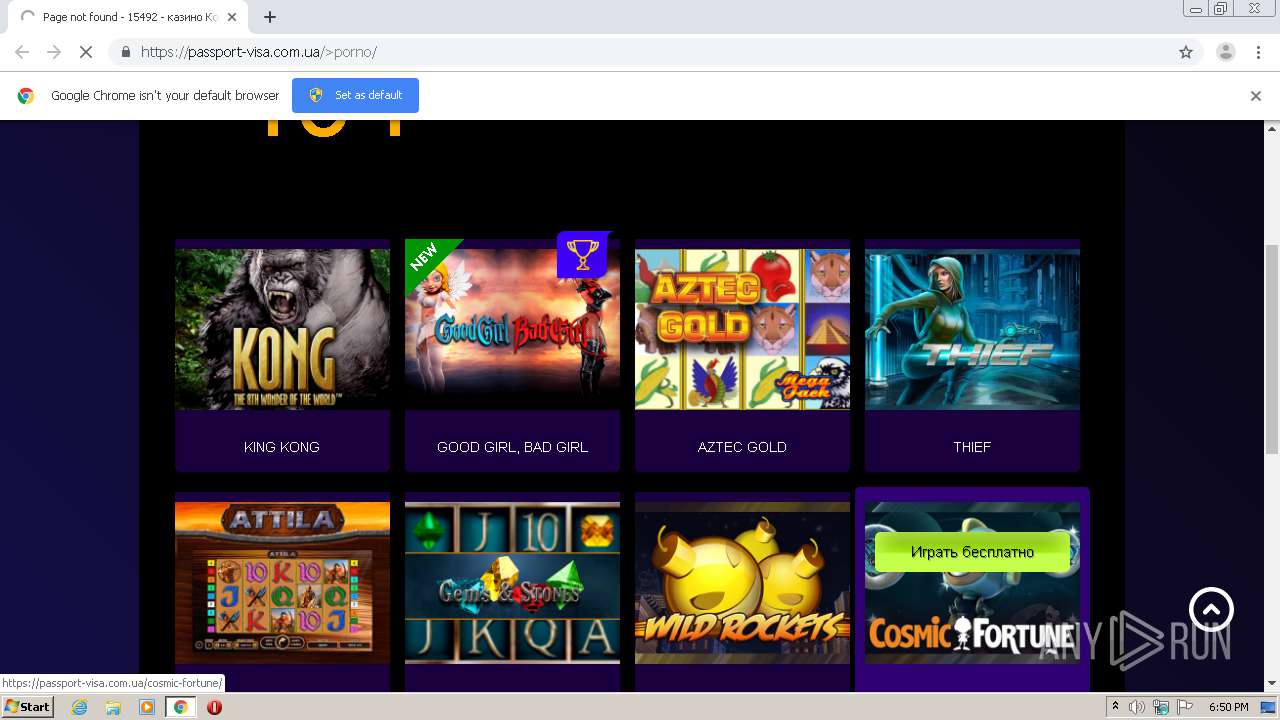
Task: Click the browser back arrow
Action: point(22,52)
